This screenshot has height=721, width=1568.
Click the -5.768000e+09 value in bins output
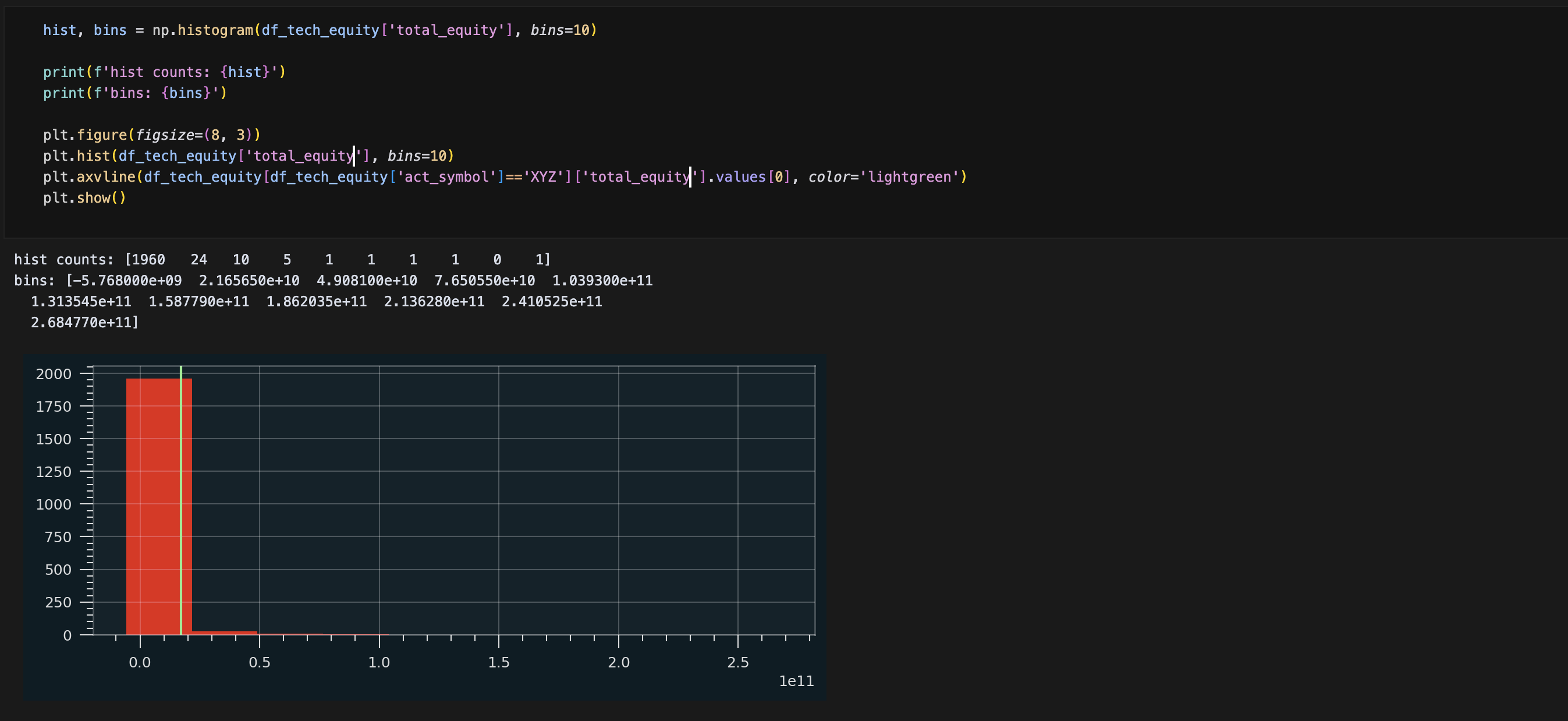(127, 281)
